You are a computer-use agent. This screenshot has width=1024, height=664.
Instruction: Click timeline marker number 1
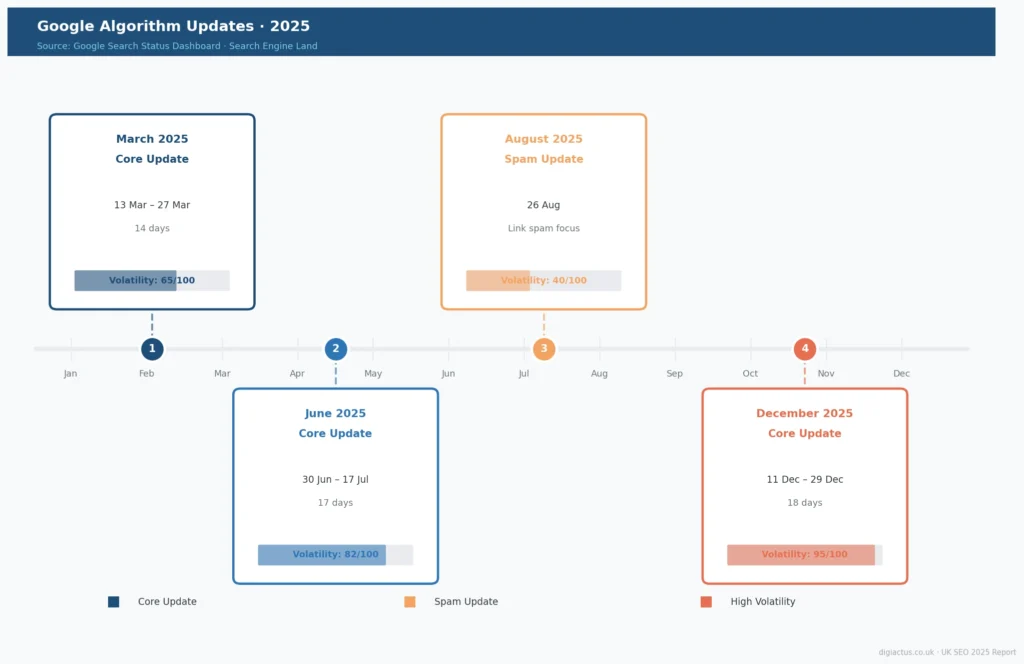(152, 349)
